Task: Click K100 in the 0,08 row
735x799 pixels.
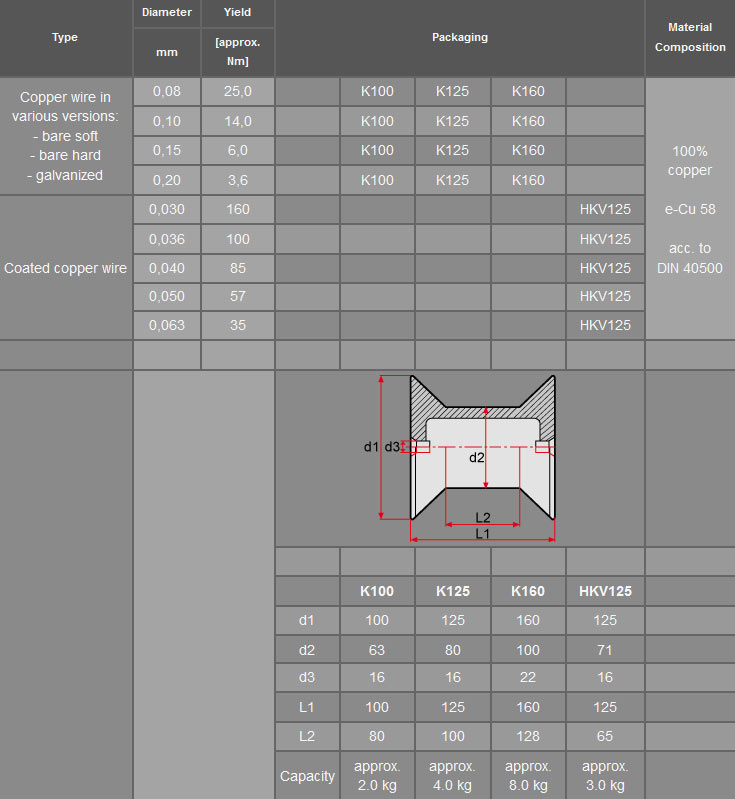Action: pyautogui.click(x=377, y=92)
